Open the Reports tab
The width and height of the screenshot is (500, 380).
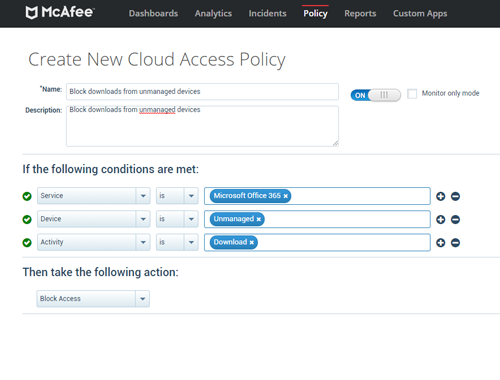pyautogui.click(x=360, y=13)
